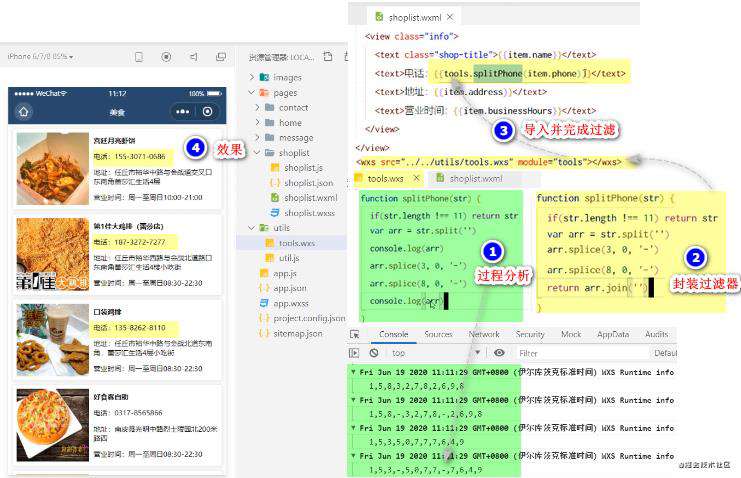Open the Audits tab
741x478 pixels.
[x=656, y=334]
